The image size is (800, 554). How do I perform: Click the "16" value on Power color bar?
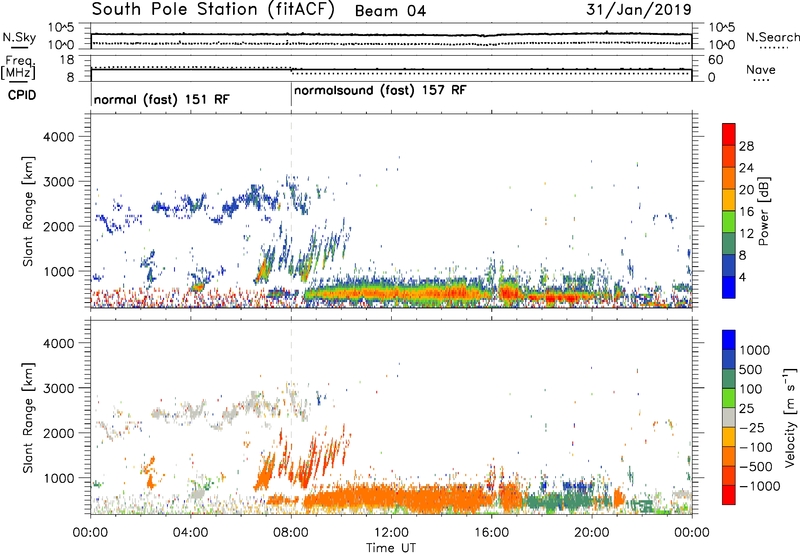[746, 212]
